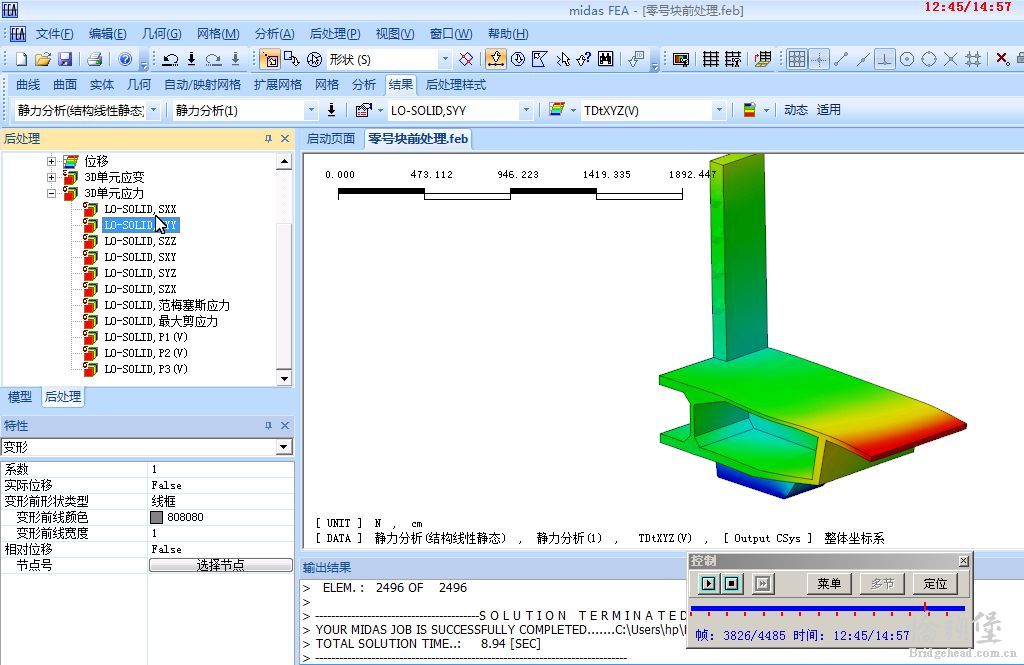Open the 静力分析(结构线性静态) analysis case dropdown

coord(153,110)
